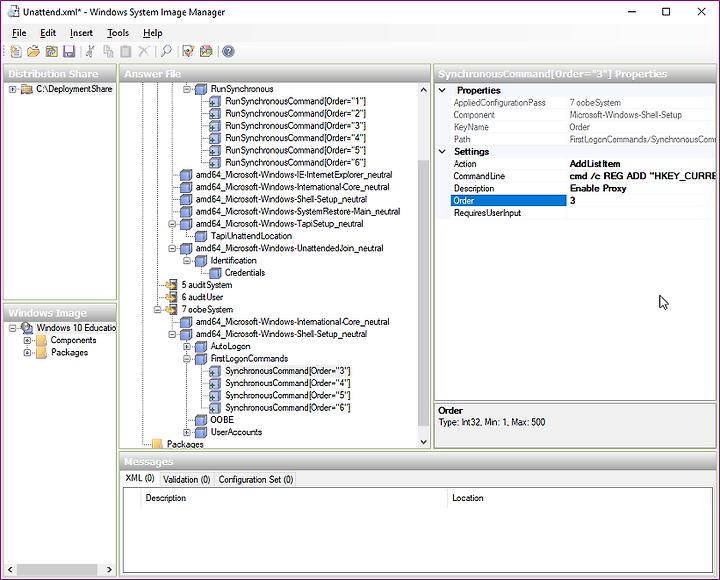Collapse the FirstLogonCommands node
The height and width of the screenshot is (580, 720).
click(187, 359)
